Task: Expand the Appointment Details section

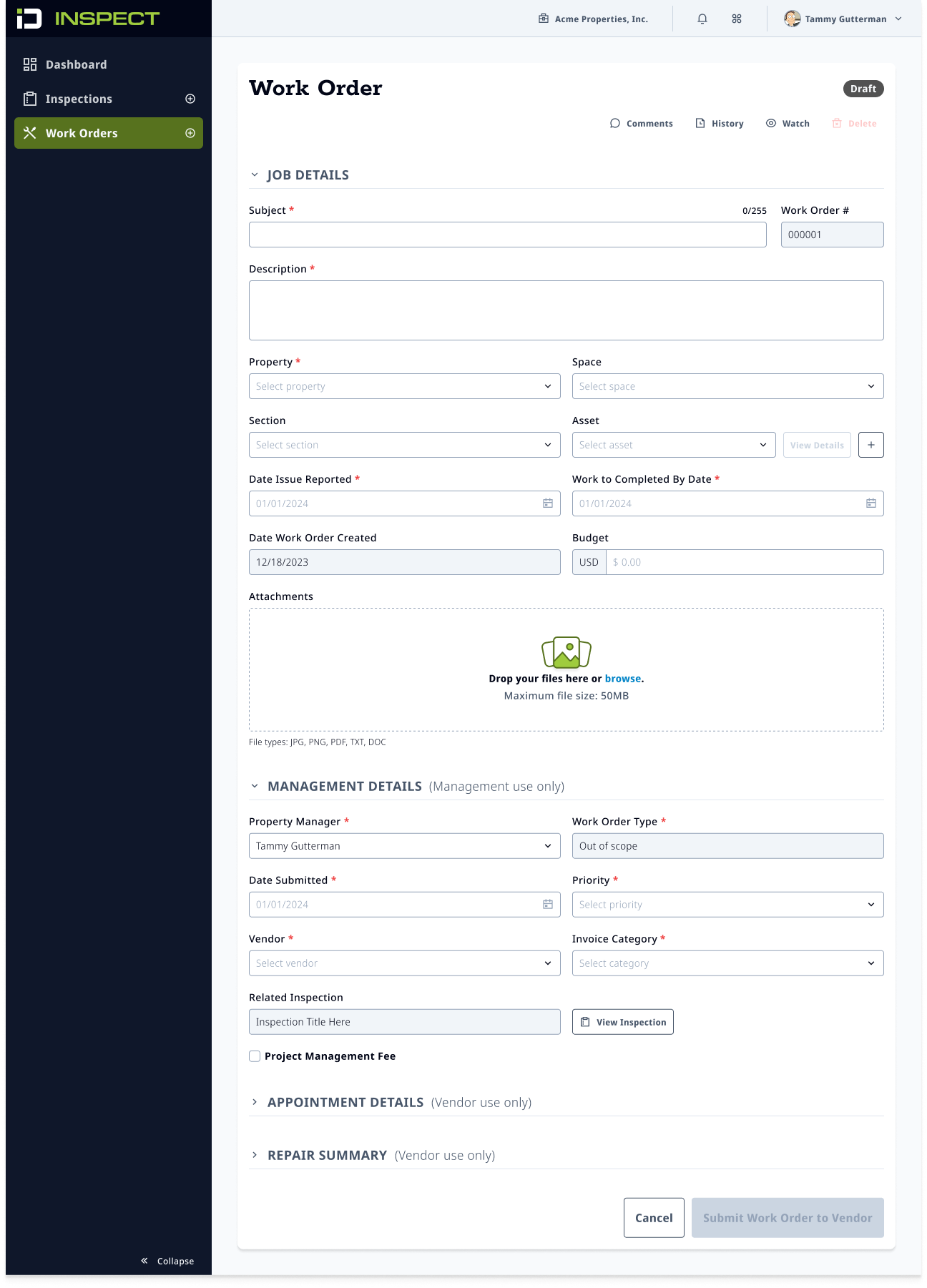Action: pyautogui.click(x=255, y=1102)
